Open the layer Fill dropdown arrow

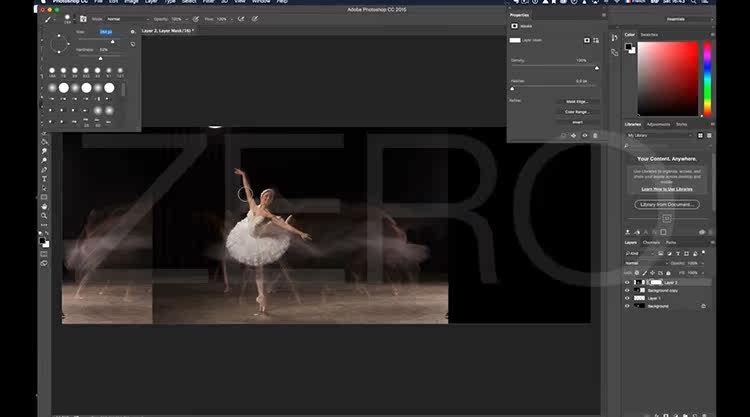pyautogui.click(x=703, y=273)
